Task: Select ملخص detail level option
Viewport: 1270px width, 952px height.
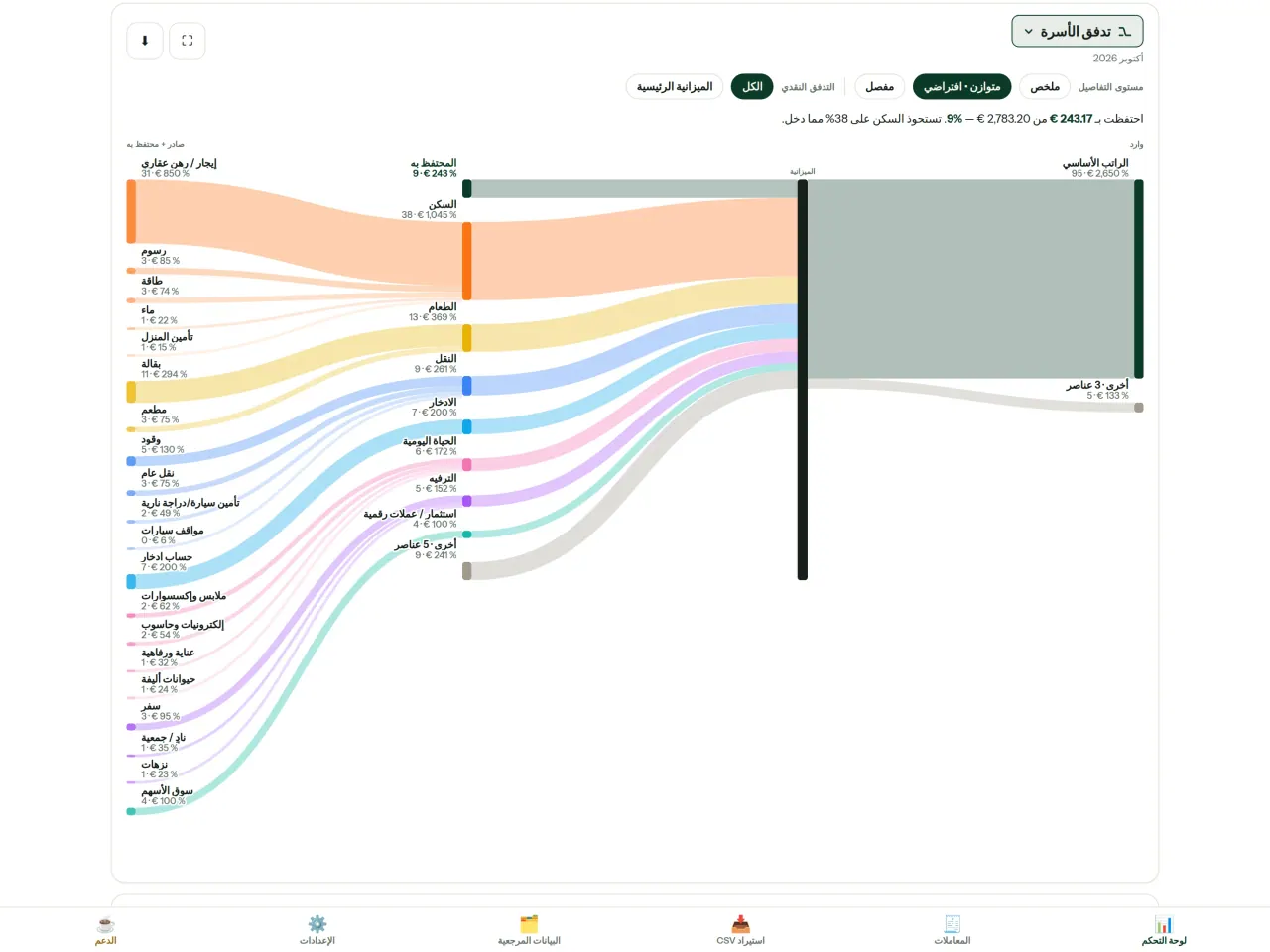Action: 1045,87
